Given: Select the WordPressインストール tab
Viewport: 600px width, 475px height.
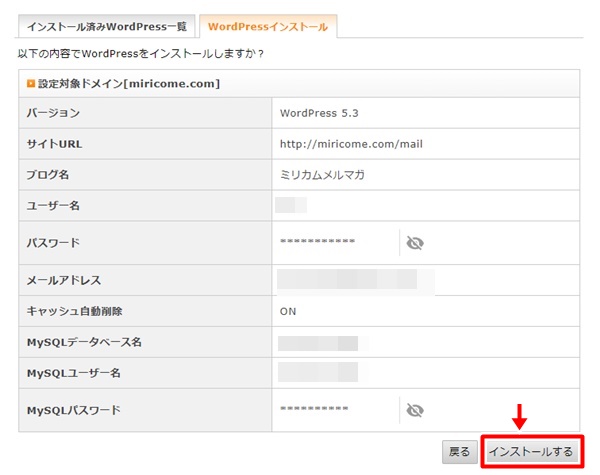Looking at the screenshot, I should [268, 26].
